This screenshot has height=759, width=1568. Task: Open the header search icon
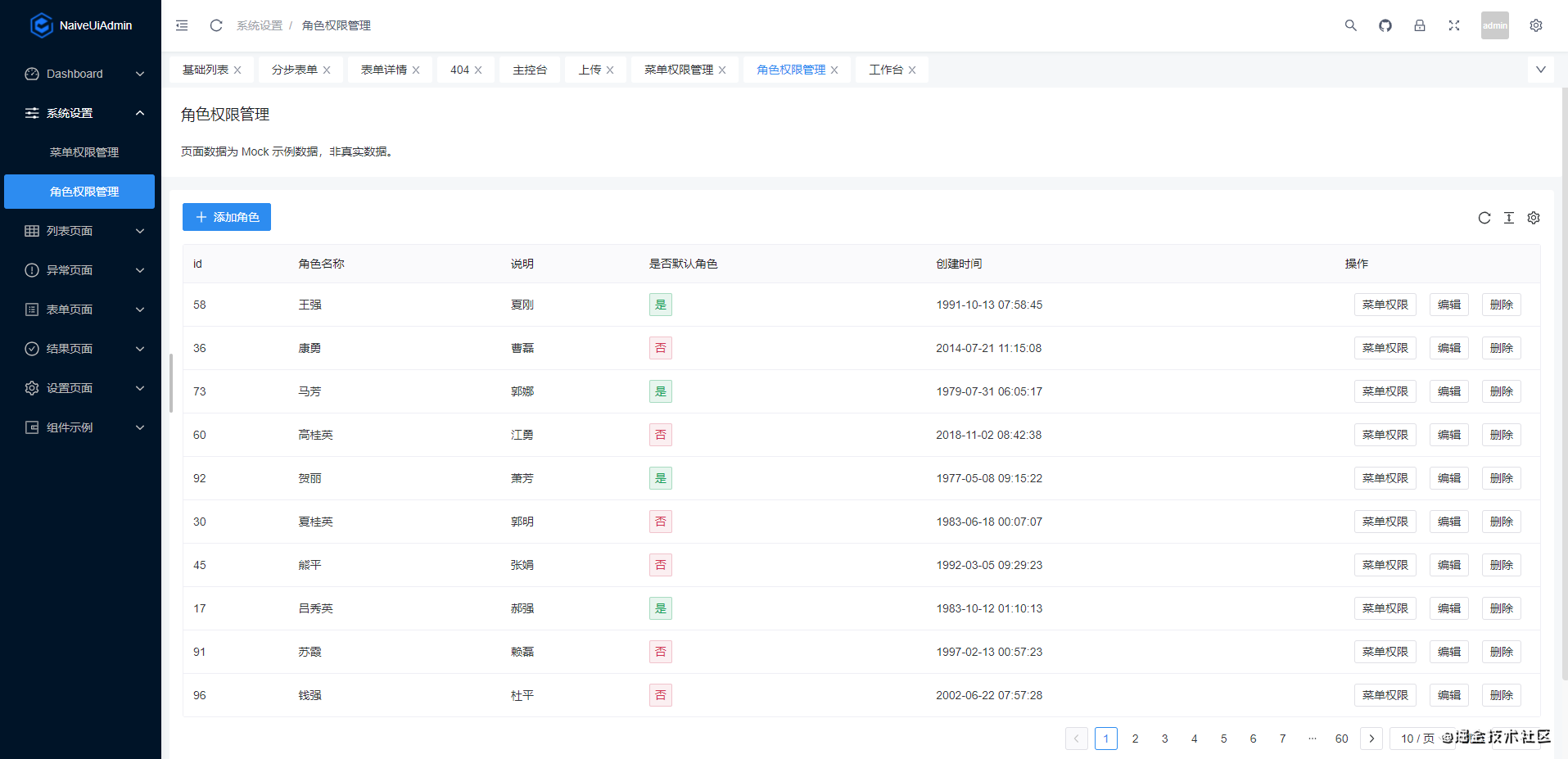click(x=1351, y=25)
